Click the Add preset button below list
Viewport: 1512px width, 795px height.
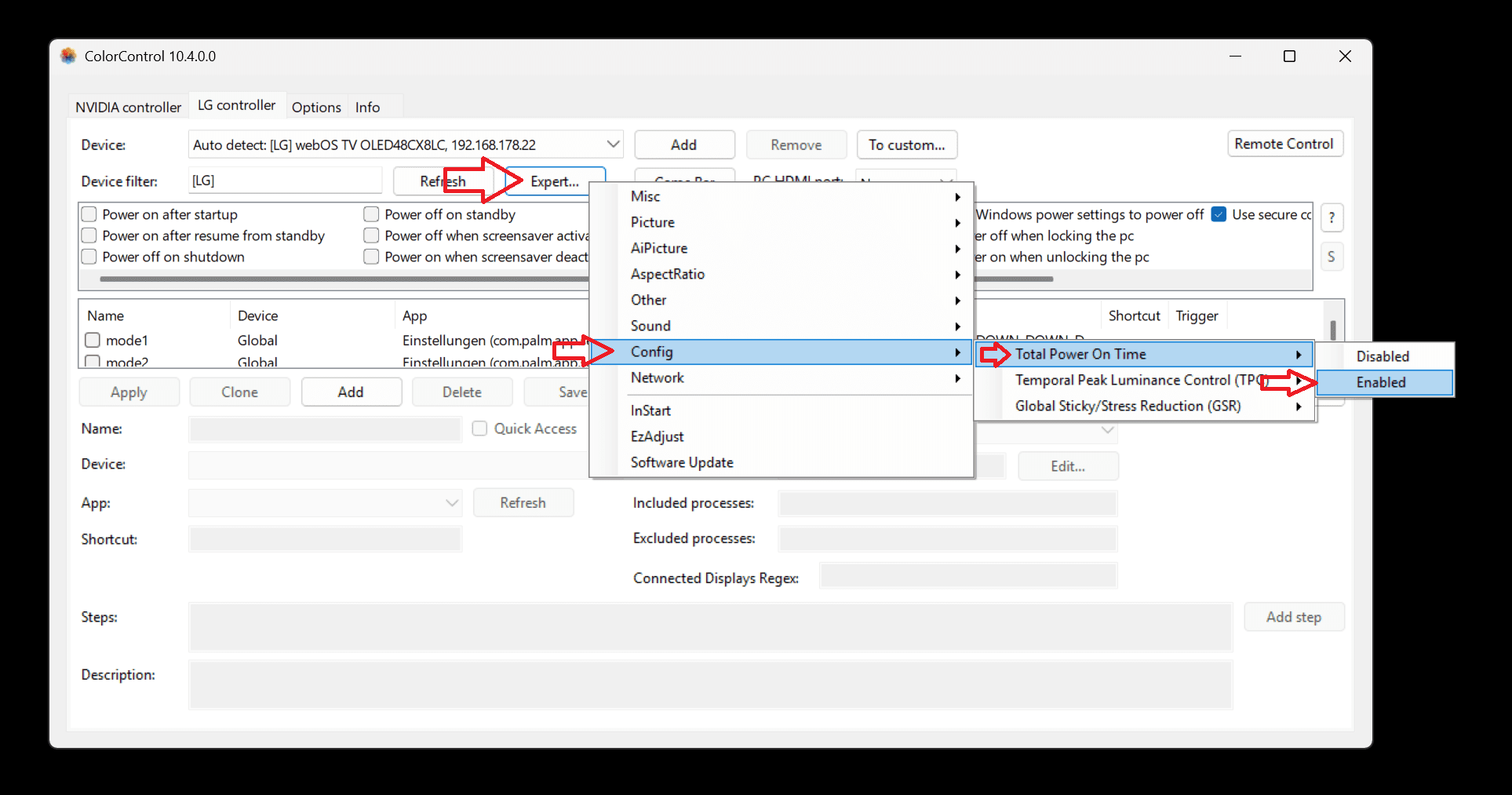point(352,392)
